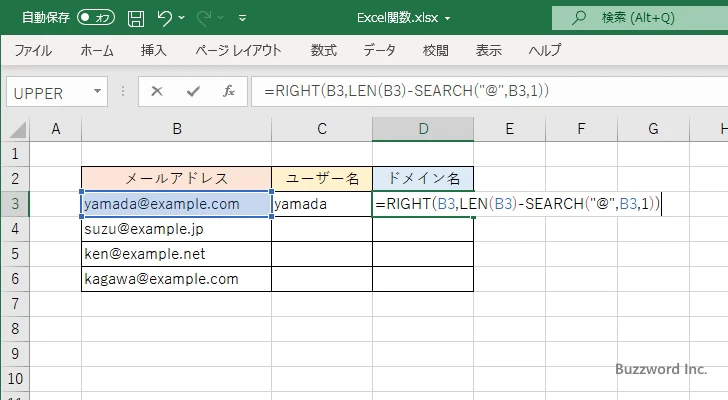
Task: Select column C header
Action: click(322, 129)
